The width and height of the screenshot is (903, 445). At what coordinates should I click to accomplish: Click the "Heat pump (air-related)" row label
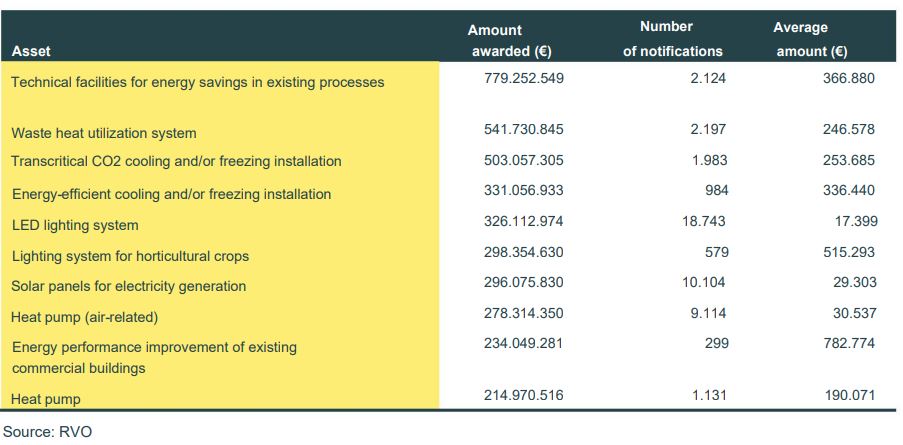pyautogui.click(x=85, y=317)
